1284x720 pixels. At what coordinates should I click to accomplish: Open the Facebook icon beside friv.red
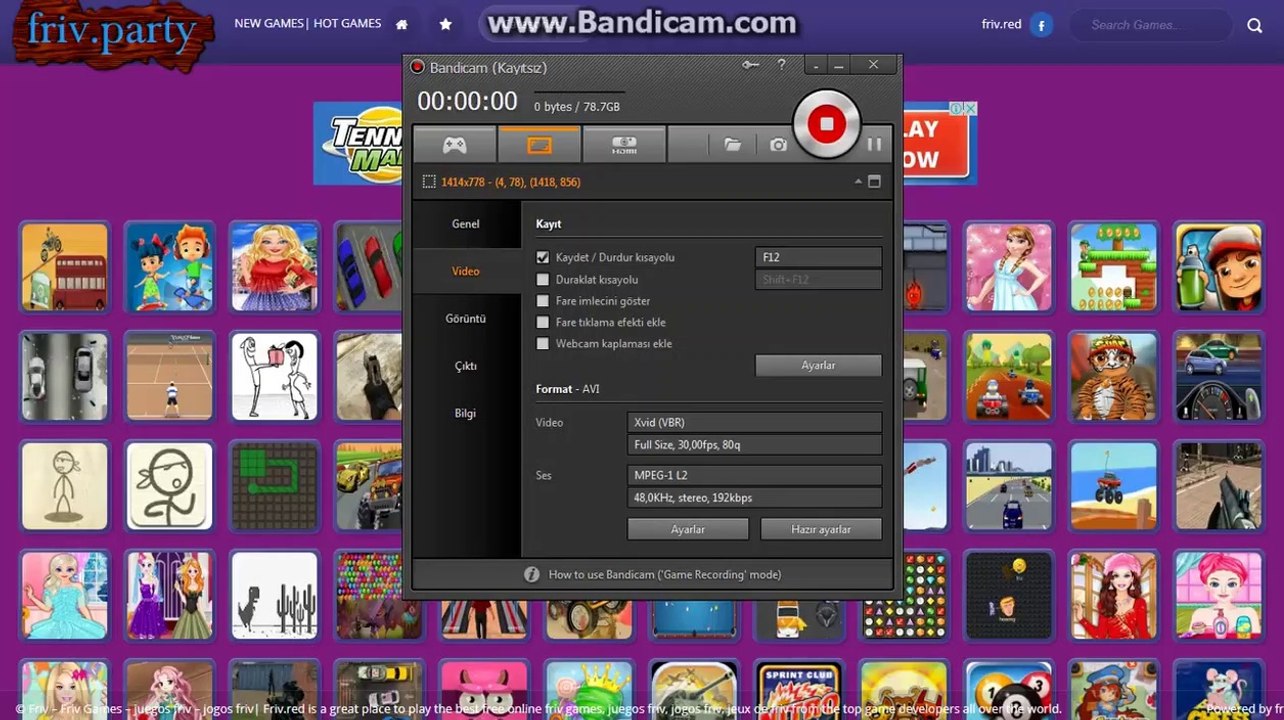1041,25
